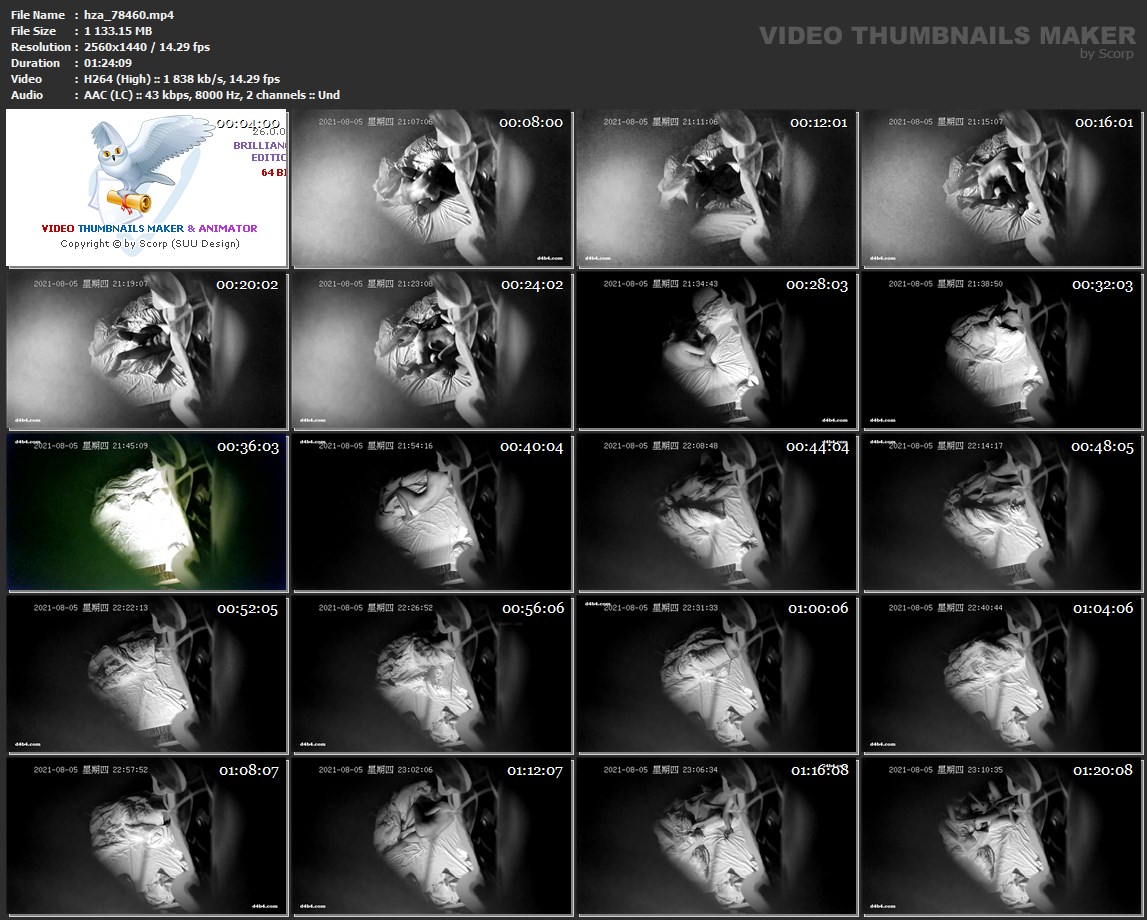Screen dimensions: 1147x920
Task: Click the green-tinted thumbnail at 00:36:03
Action: point(146,512)
